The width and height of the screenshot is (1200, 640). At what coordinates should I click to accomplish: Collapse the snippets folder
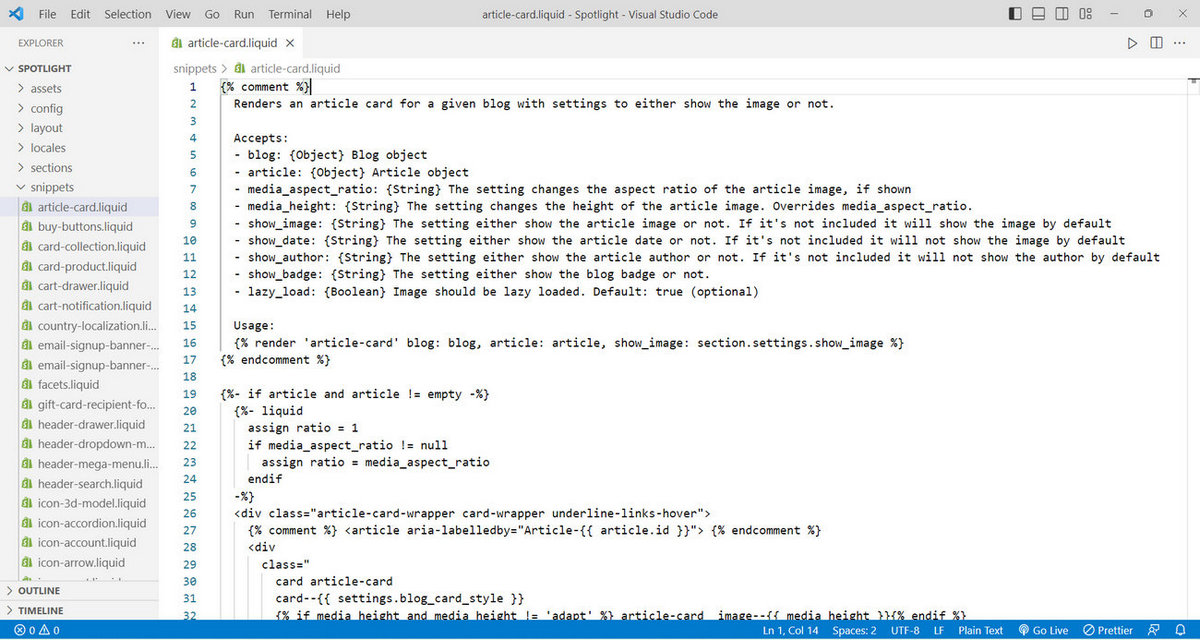point(51,187)
